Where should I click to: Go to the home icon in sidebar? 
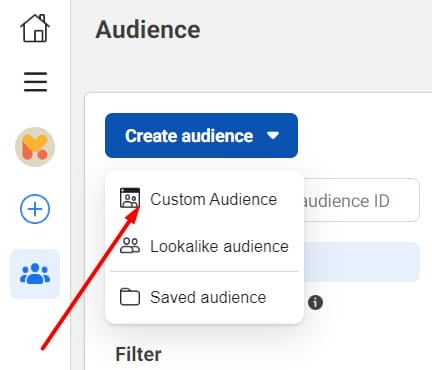[35, 28]
